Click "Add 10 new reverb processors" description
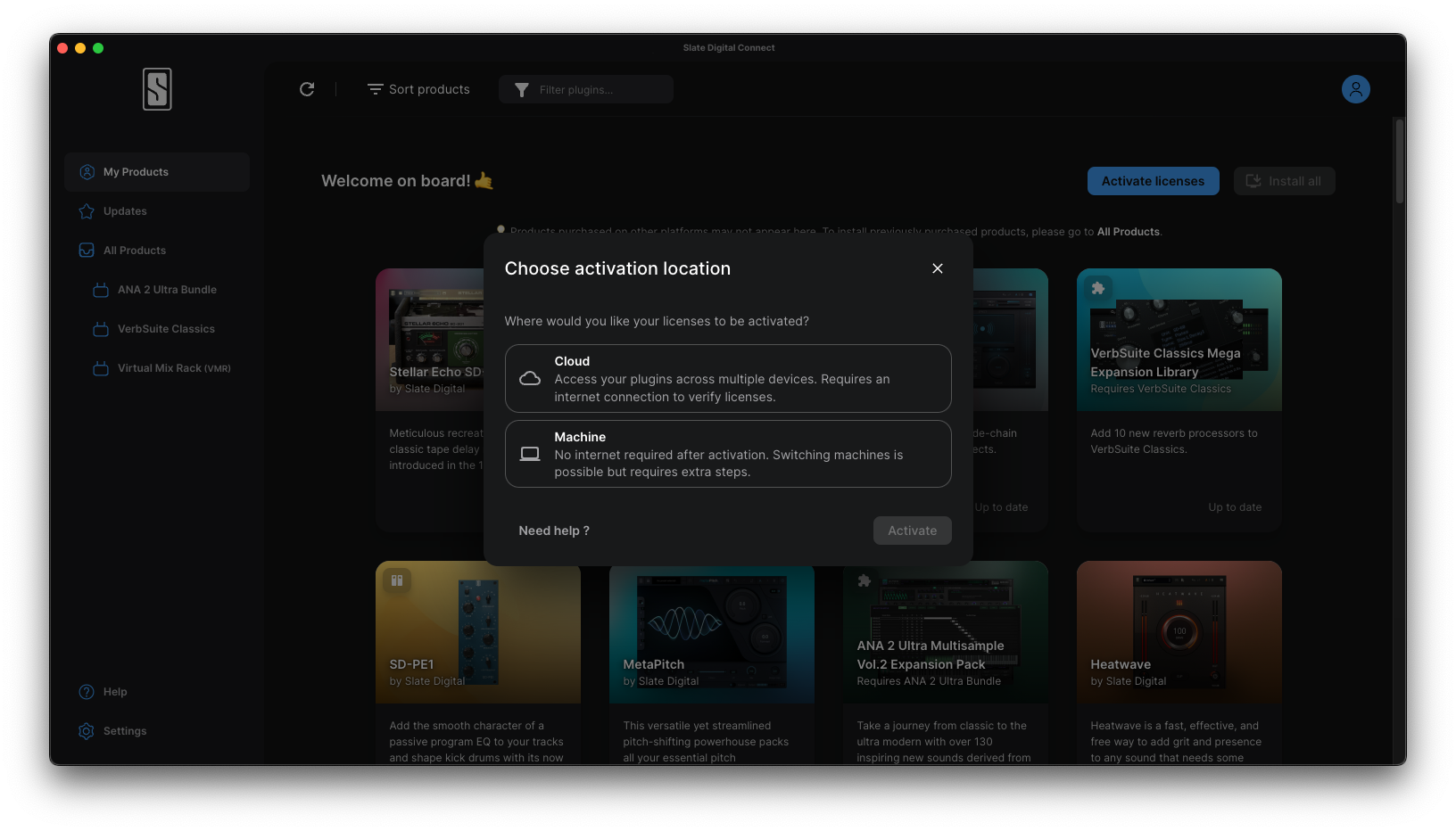Screen dimensions: 1456x831 [1174, 441]
